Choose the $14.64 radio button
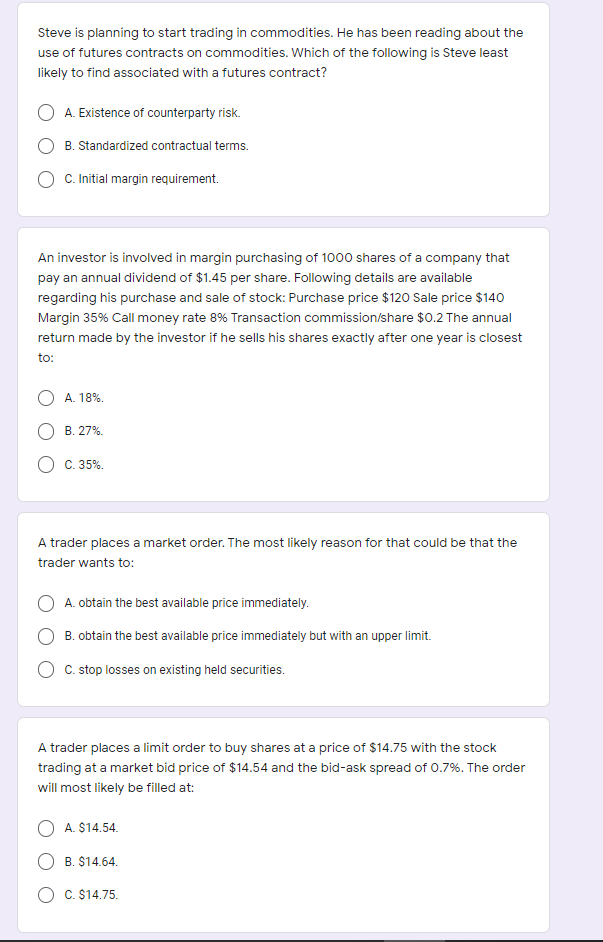 46,861
